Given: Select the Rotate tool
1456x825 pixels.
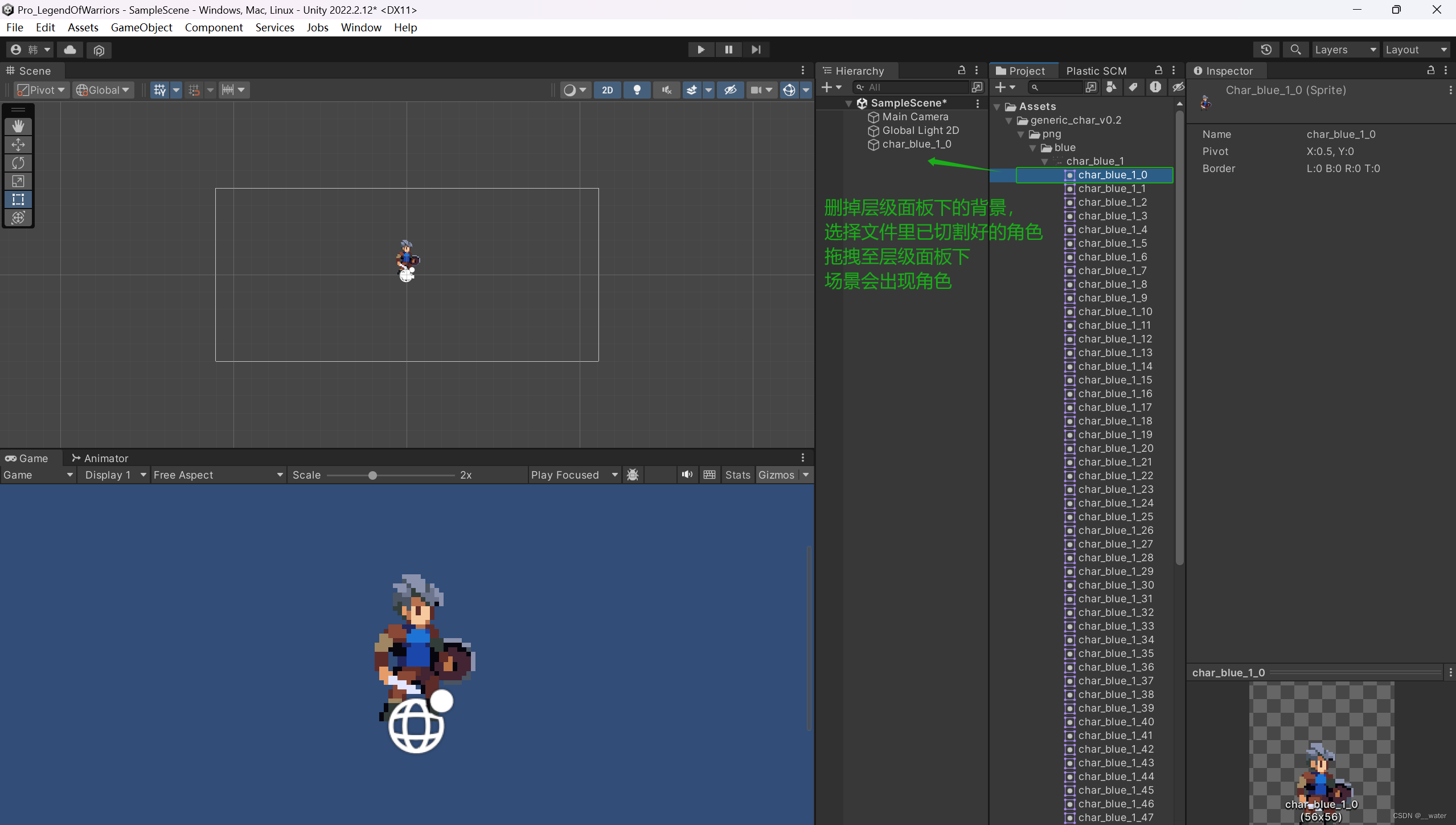Looking at the screenshot, I should pos(18,163).
